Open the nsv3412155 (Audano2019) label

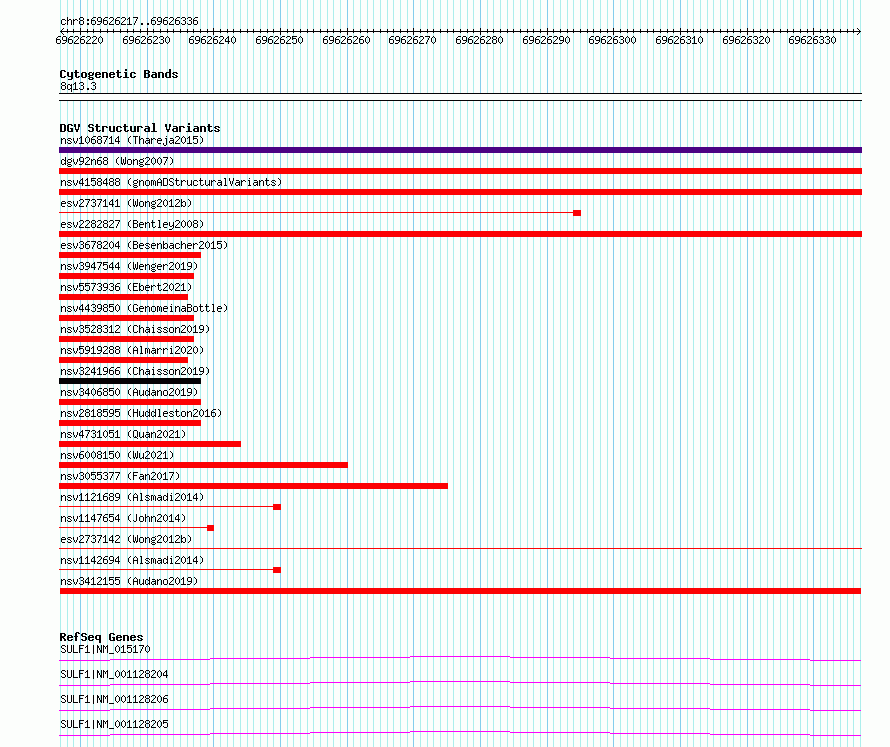click(129, 581)
